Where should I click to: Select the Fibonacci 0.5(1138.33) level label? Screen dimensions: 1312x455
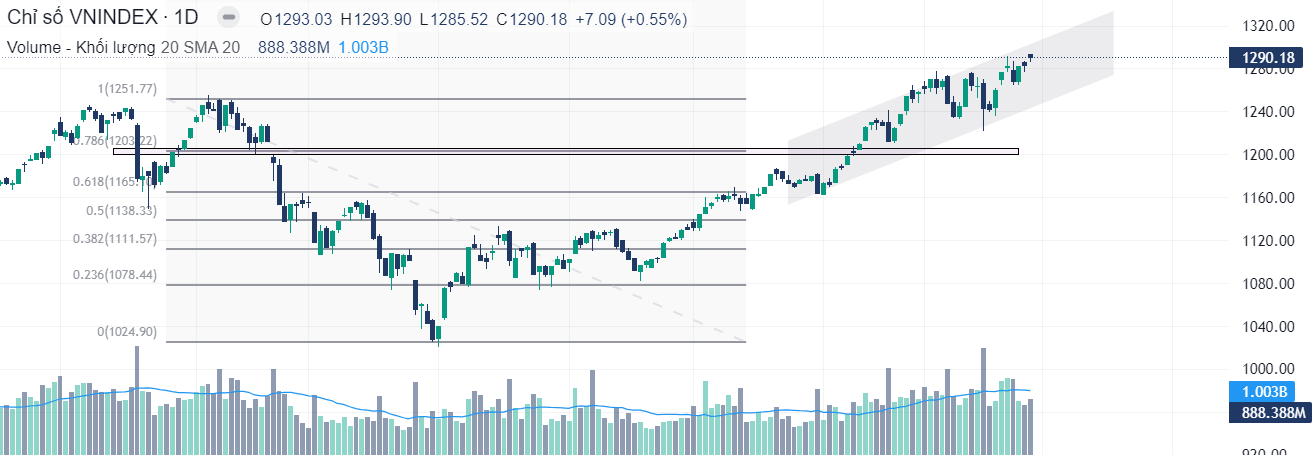coord(121,211)
